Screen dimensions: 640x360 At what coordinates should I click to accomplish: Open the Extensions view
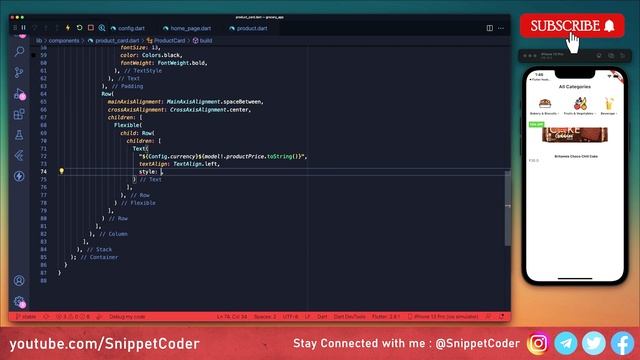tap(19, 114)
